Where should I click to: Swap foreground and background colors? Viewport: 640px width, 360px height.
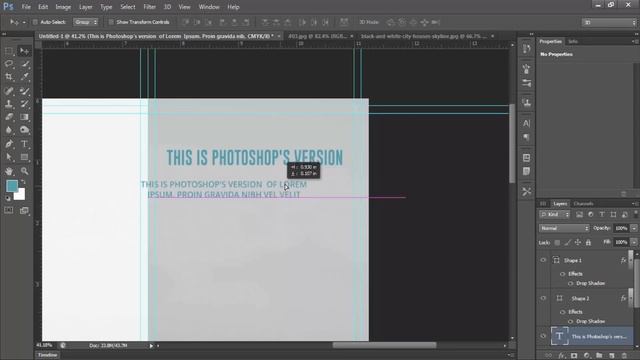tap(23, 182)
